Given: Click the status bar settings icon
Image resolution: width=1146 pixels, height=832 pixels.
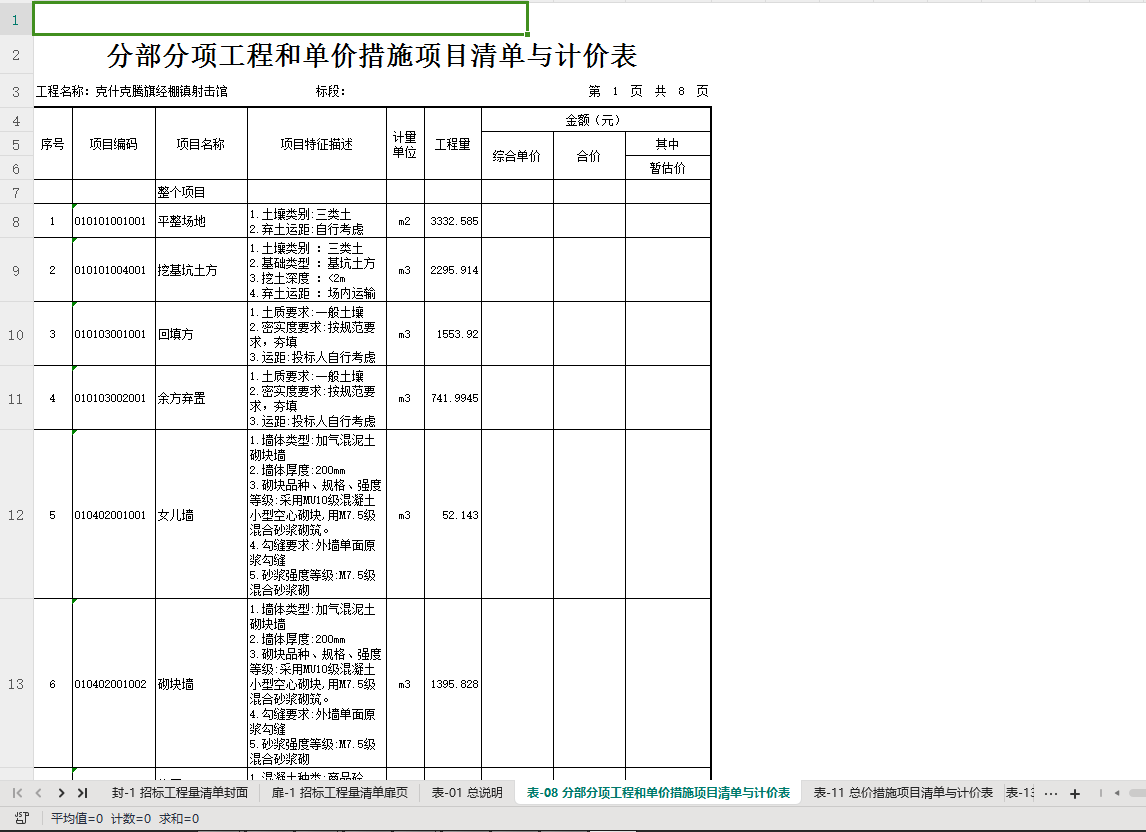Looking at the screenshot, I should tap(22, 818).
